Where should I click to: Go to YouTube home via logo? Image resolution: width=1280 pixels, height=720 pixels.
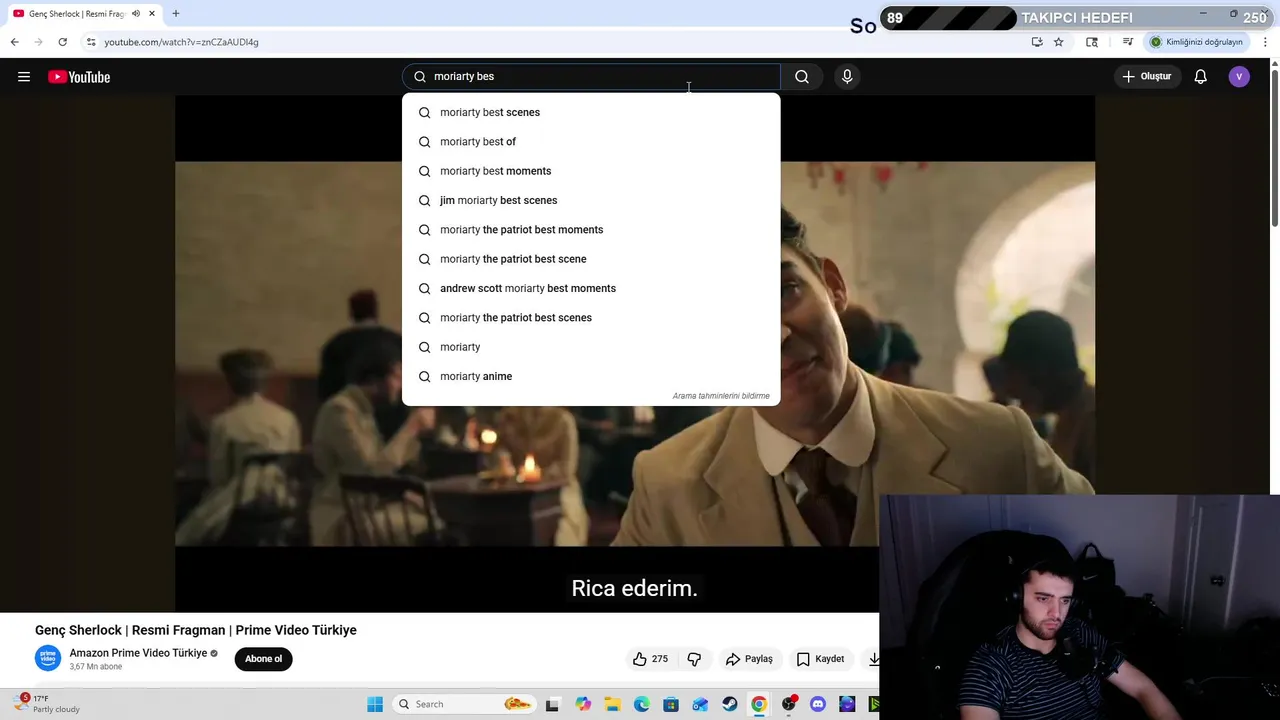tap(79, 77)
